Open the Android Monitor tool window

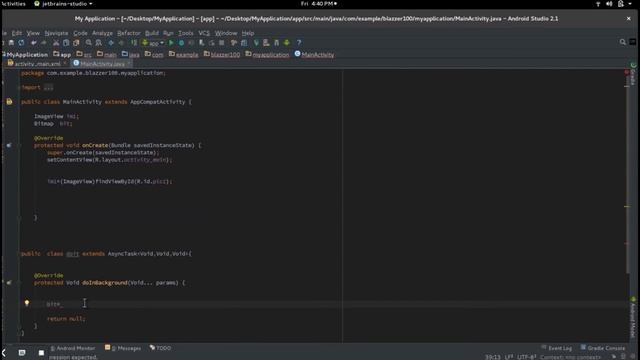click(x=73, y=348)
